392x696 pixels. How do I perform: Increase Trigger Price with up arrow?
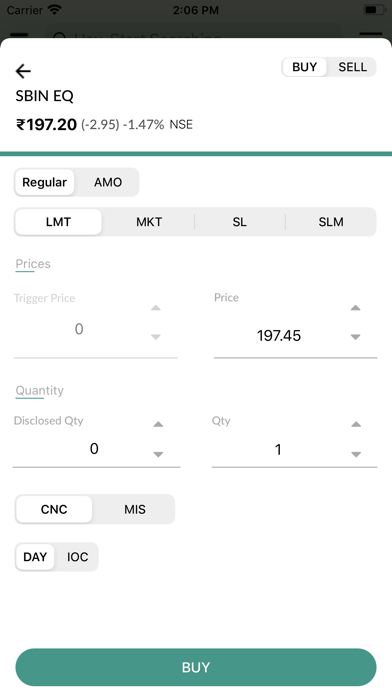(155, 308)
